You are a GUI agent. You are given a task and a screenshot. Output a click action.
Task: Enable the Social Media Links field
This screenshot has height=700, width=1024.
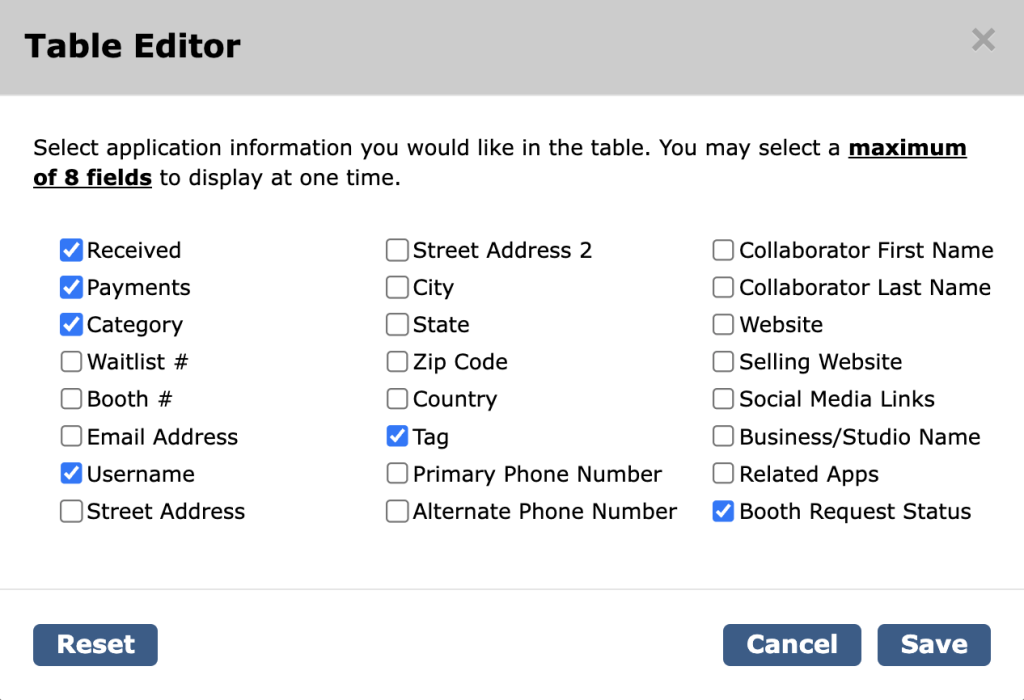pyautogui.click(x=723, y=399)
